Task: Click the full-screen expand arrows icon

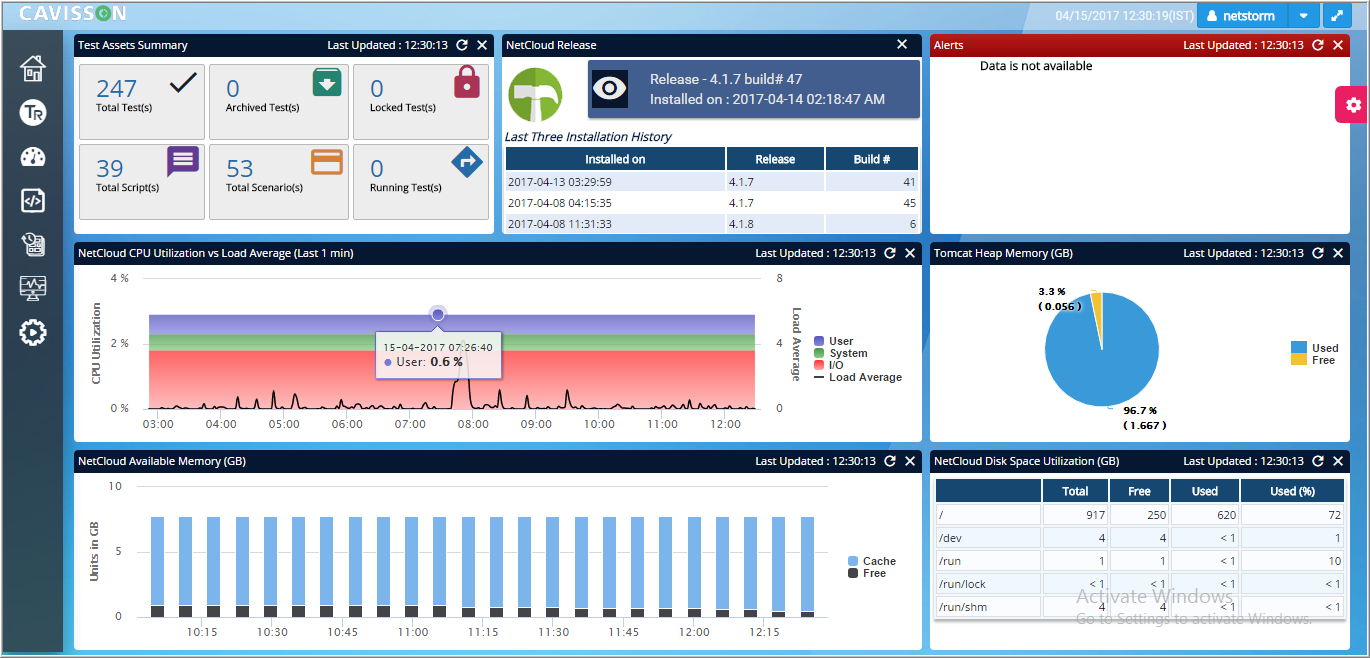Action: (x=1337, y=16)
